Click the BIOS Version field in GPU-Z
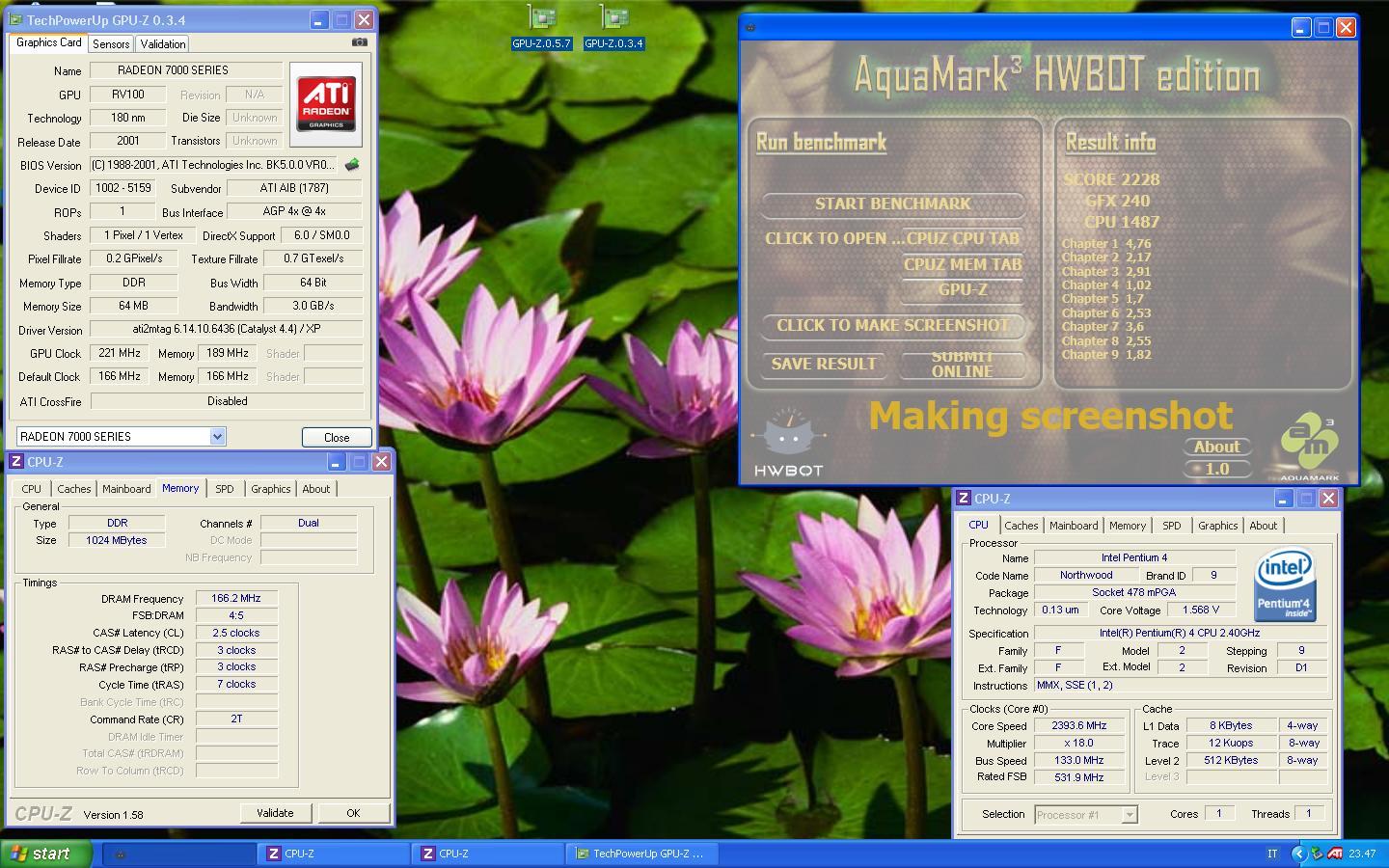Image resolution: width=1389 pixels, height=868 pixels. tap(215, 165)
